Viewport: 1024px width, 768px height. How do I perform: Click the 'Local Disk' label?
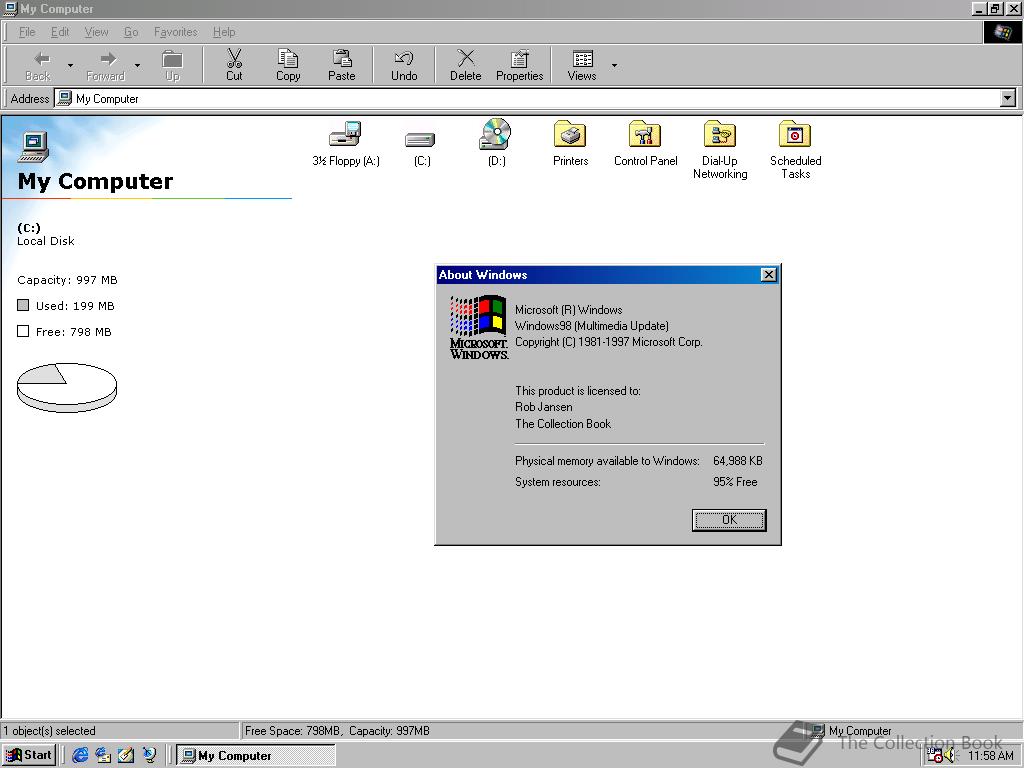click(46, 241)
